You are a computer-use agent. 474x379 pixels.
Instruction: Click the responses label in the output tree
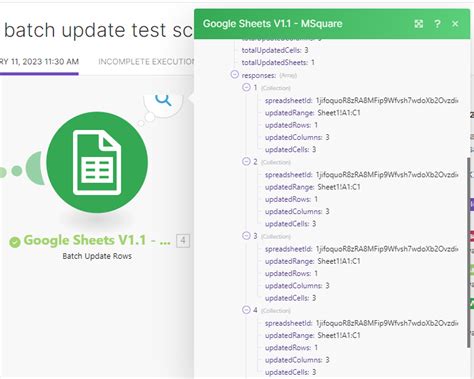pyautogui.click(x=259, y=76)
